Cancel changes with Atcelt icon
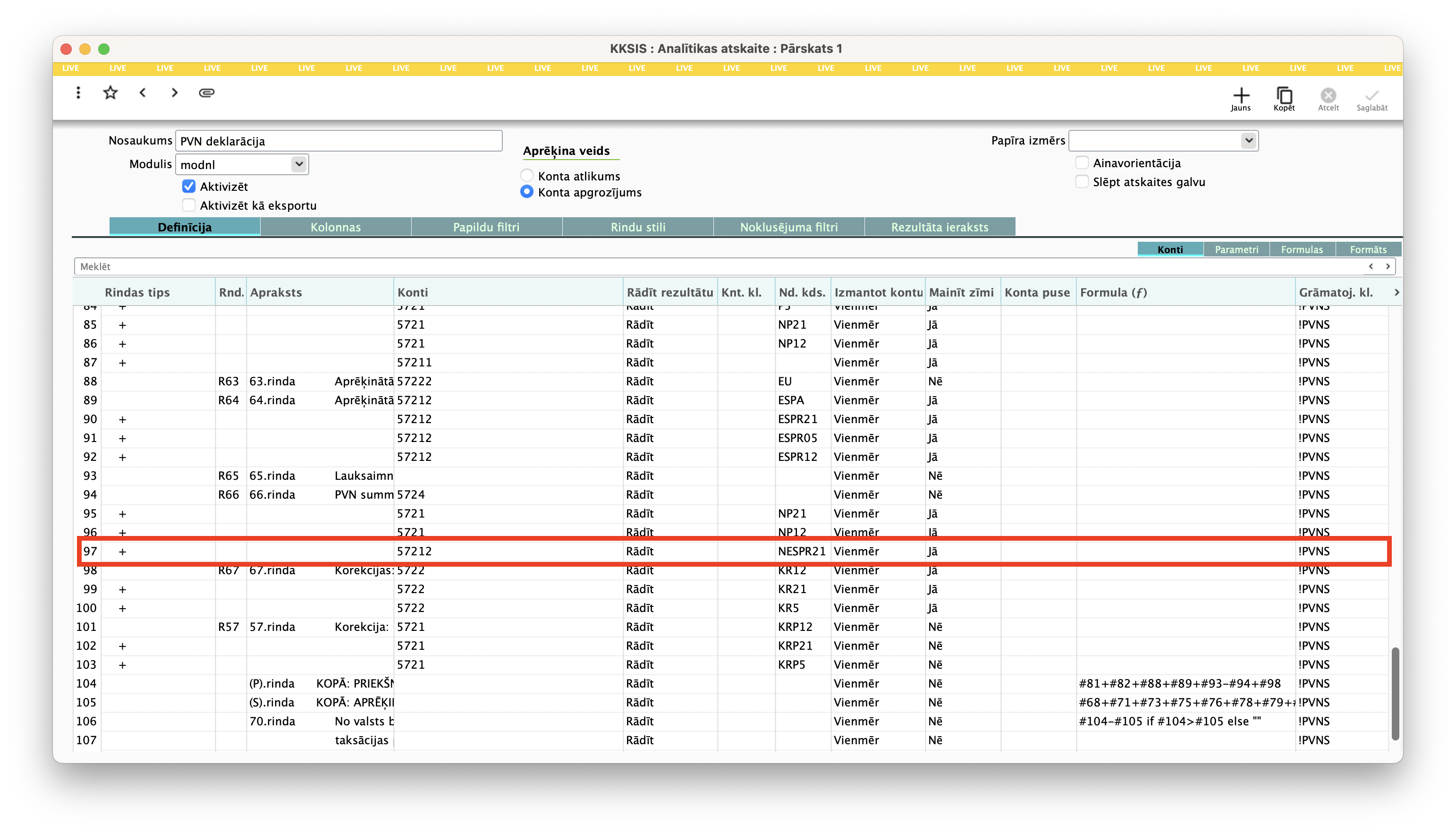1456x833 pixels. coord(1328,99)
